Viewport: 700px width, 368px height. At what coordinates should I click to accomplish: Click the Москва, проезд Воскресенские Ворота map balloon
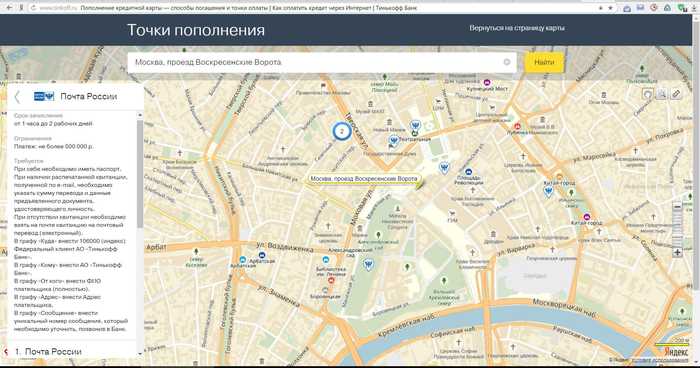[364, 179]
